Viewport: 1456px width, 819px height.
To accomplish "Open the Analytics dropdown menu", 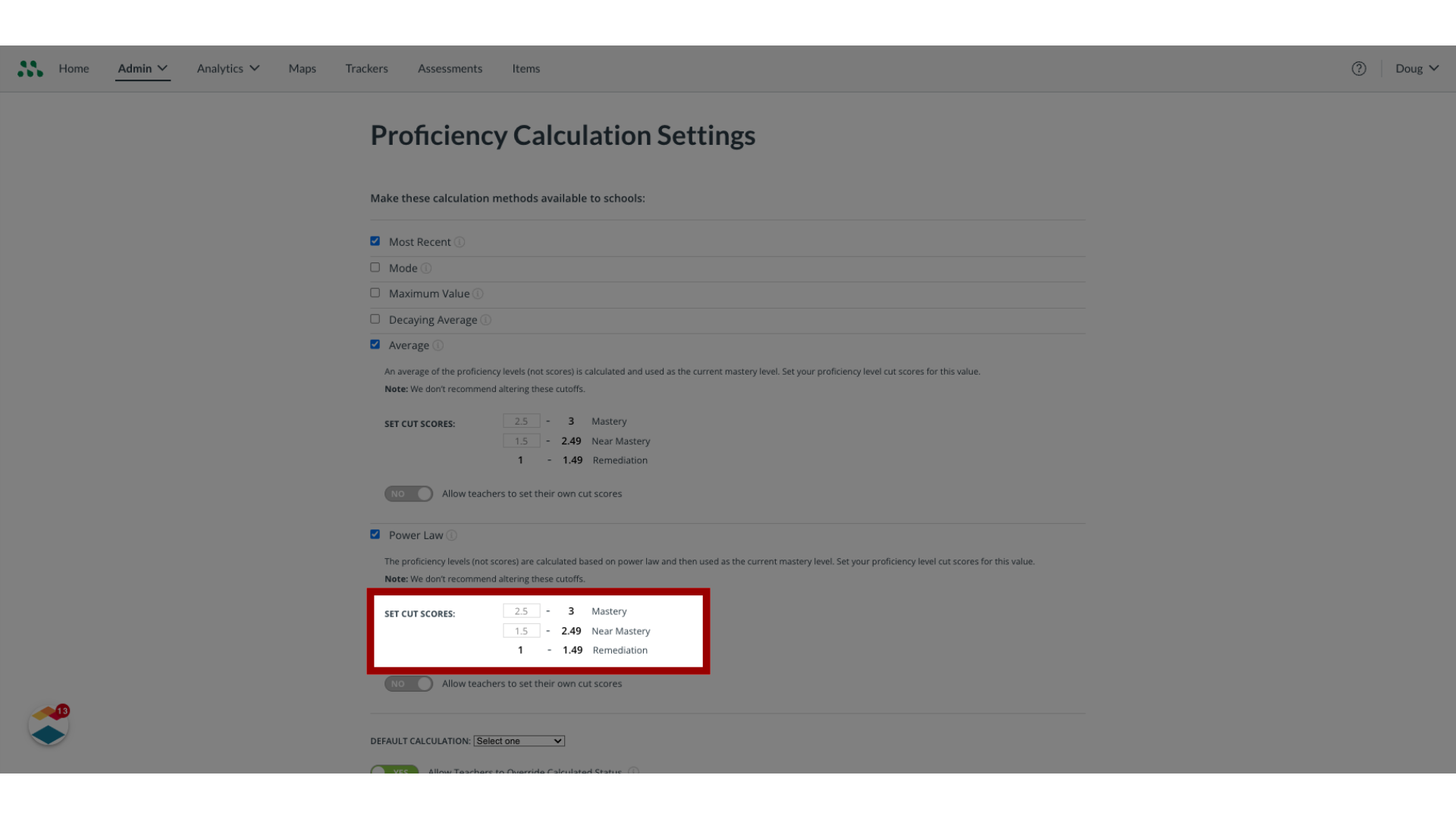I will coord(227,68).
